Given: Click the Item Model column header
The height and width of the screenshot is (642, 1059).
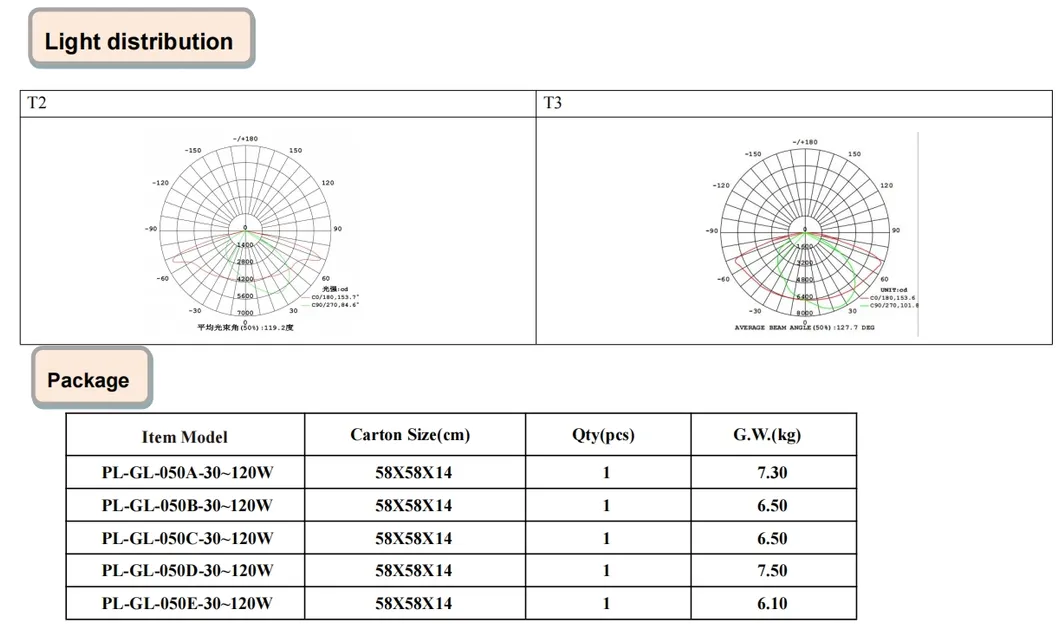Looking at the screenshot, I should tap(185, 435).
